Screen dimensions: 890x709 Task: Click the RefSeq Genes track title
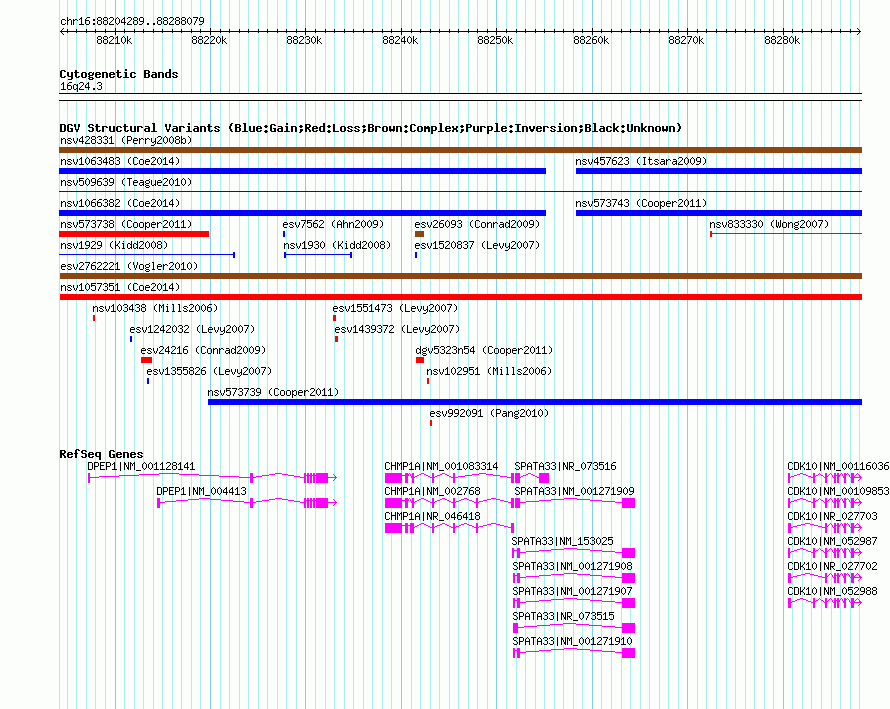tap(101, 454)
